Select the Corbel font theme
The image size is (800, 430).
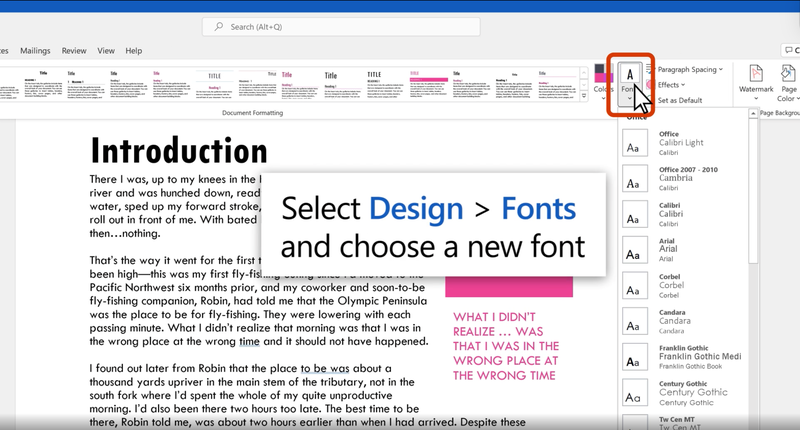pyautogui.click(x=683, y=286)
